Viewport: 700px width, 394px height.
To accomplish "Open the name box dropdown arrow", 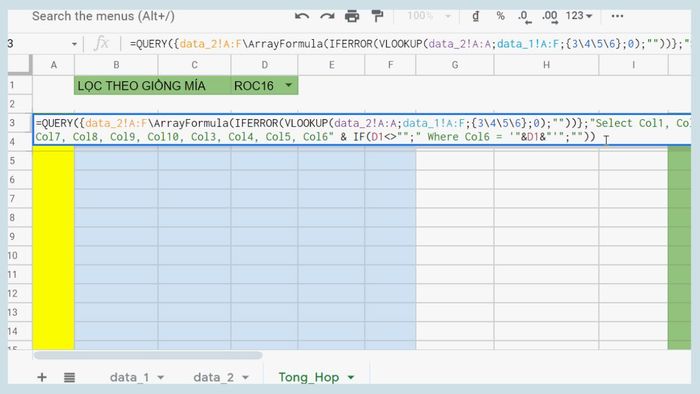I will point(74,44).
